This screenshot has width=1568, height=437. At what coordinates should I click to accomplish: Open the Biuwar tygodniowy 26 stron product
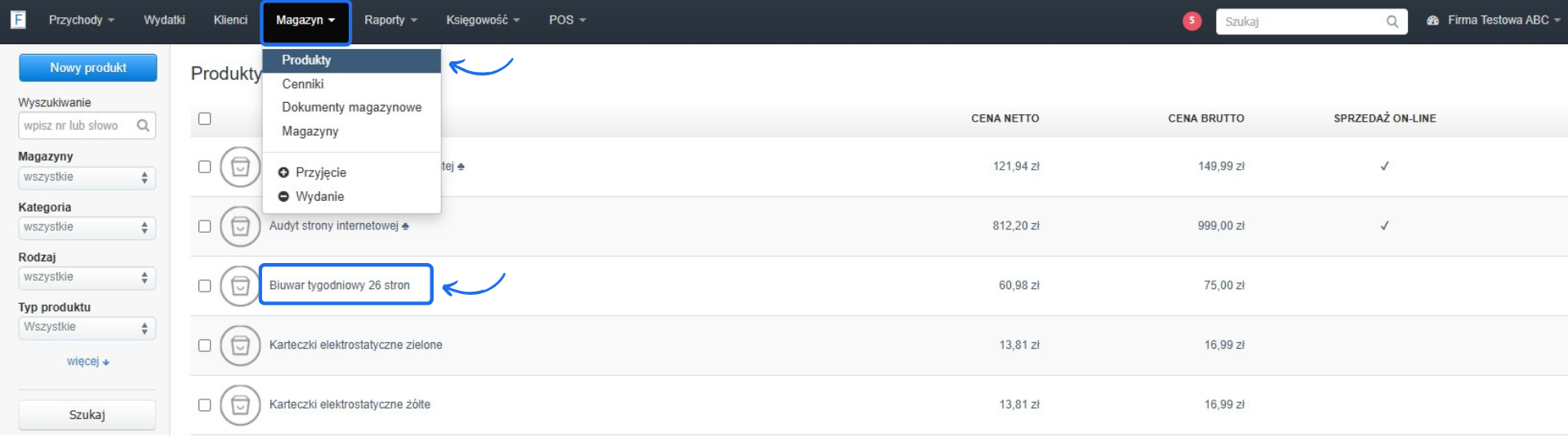click(340, 285)
